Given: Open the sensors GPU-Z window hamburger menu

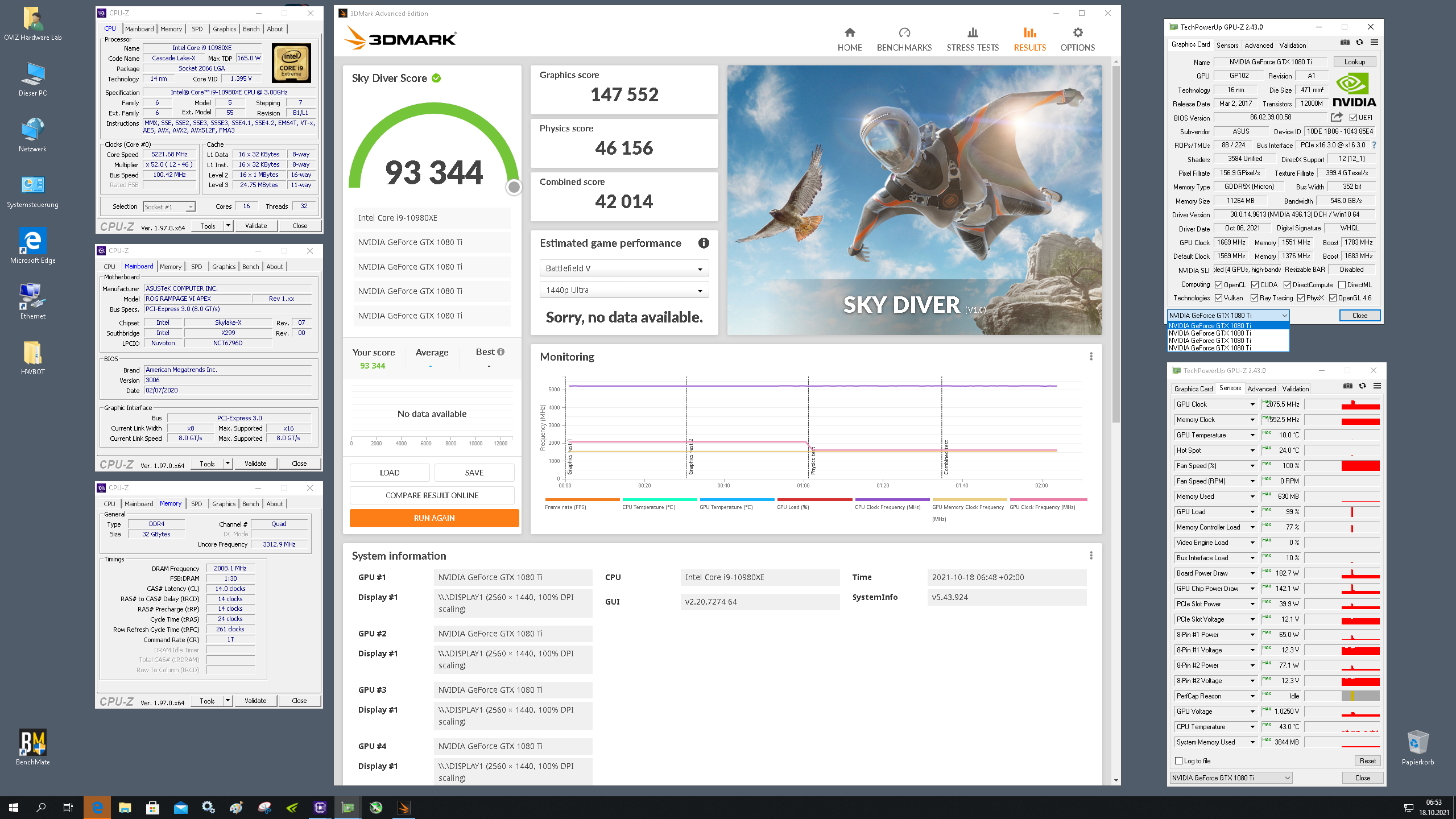Looking at the screenshot, I should tap(1377, 386).
